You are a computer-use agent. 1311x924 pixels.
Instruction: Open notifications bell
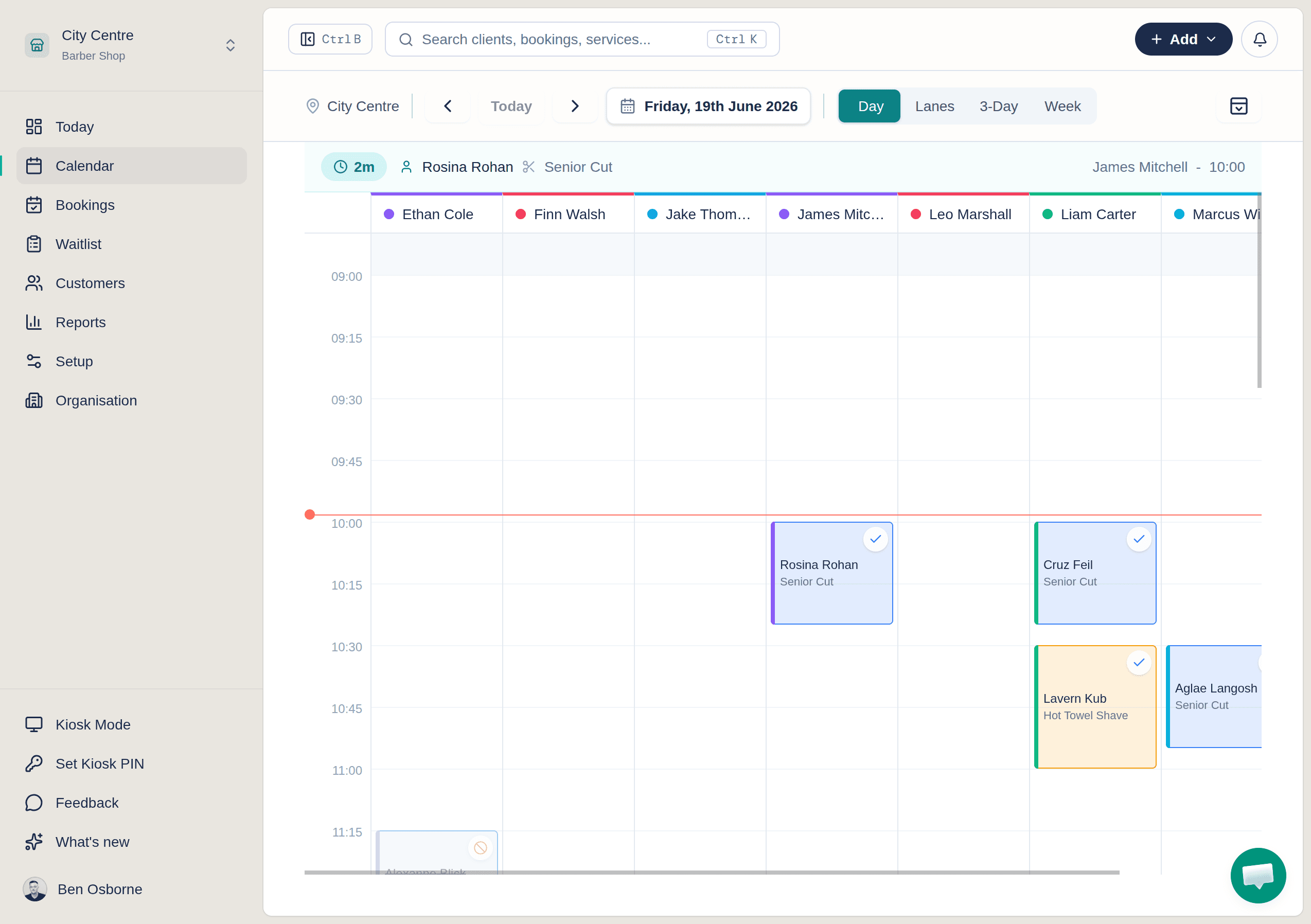(x=1259, y=40)
